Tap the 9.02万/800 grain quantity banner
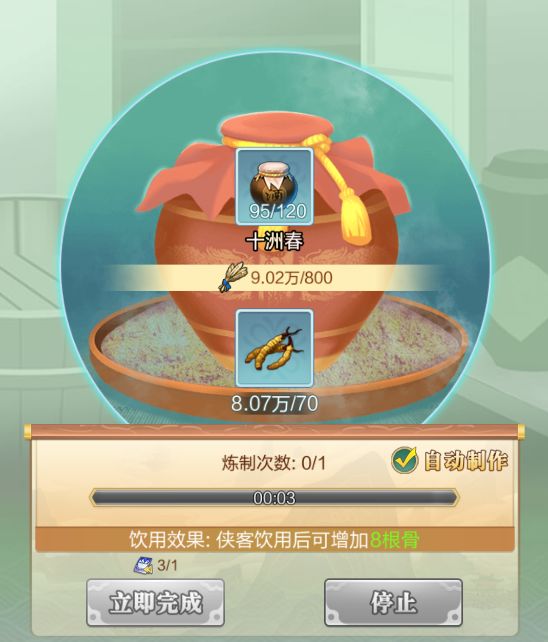Screen dimensions: 548x642 coord(274,278)
